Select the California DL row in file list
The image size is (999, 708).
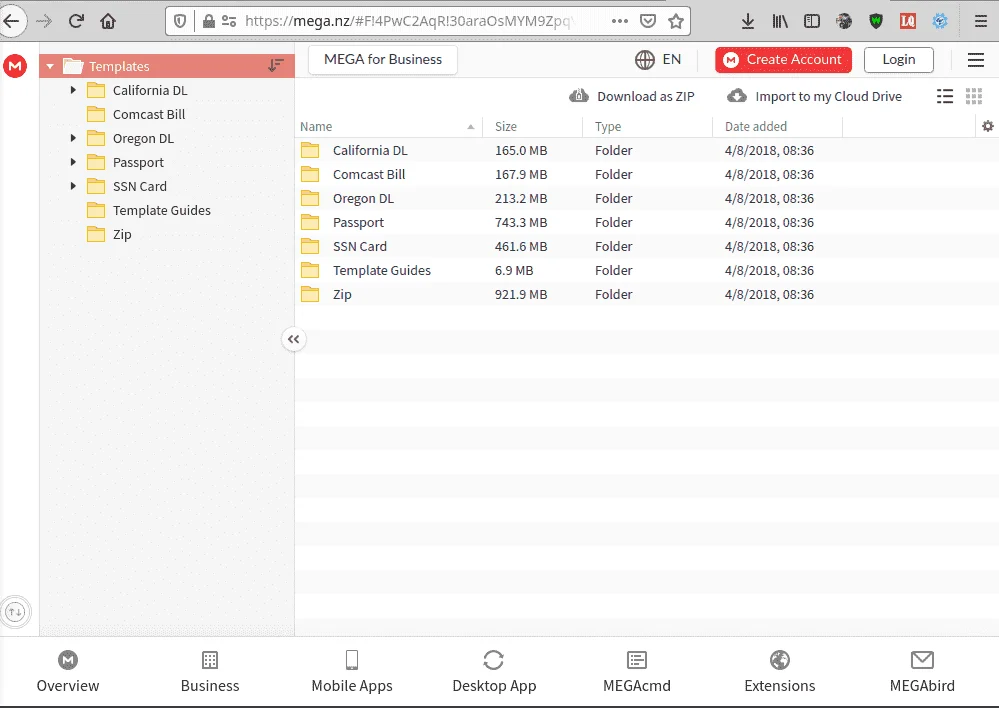pyautogui.click(x=646, y=150)
